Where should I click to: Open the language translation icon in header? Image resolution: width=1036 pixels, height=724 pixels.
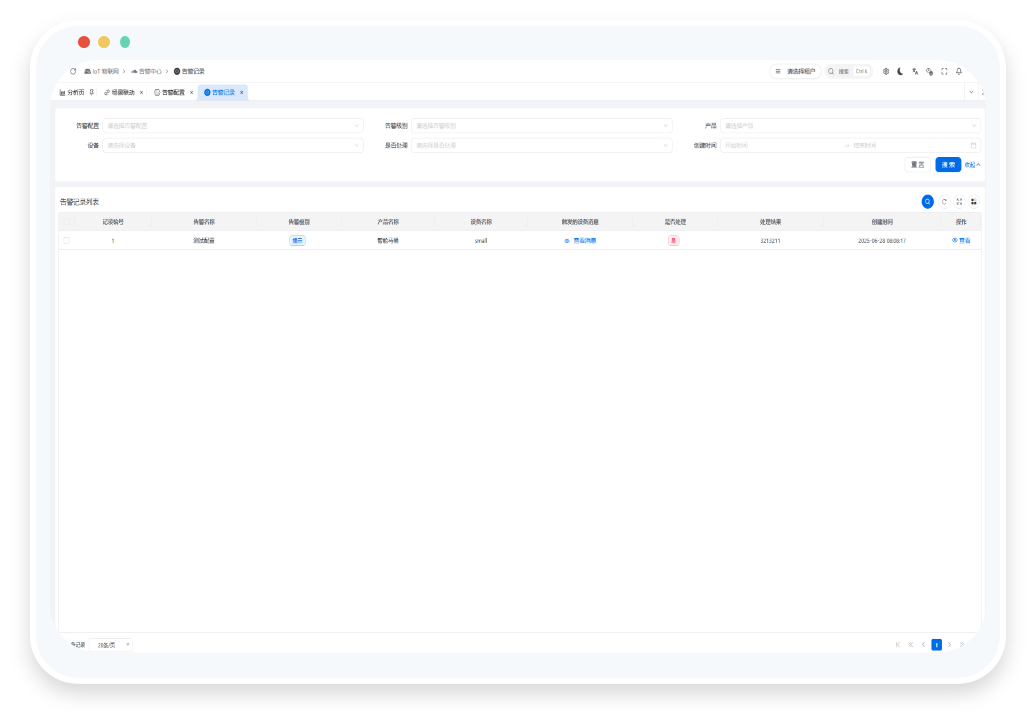915,71
